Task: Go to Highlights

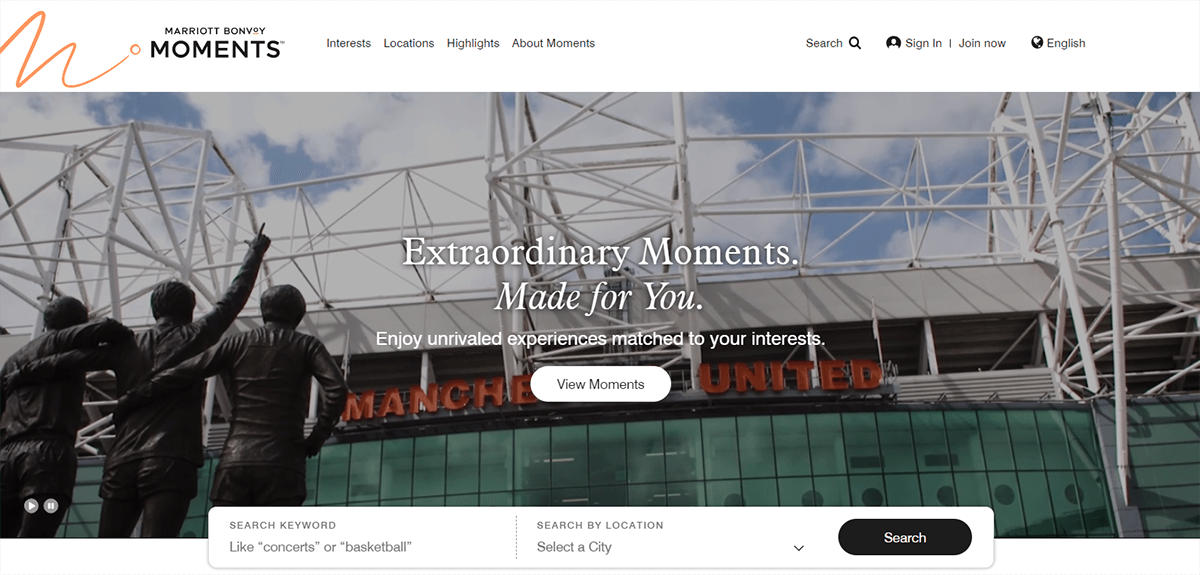Action: (x=473, y=43)
